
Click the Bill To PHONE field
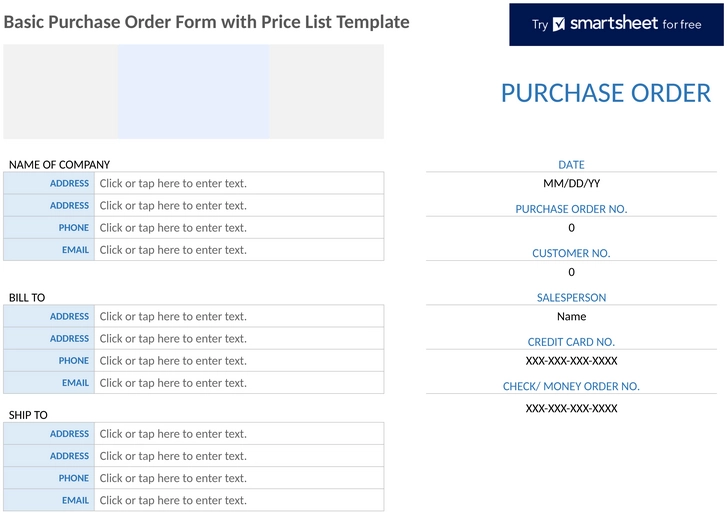pos(239,361)
